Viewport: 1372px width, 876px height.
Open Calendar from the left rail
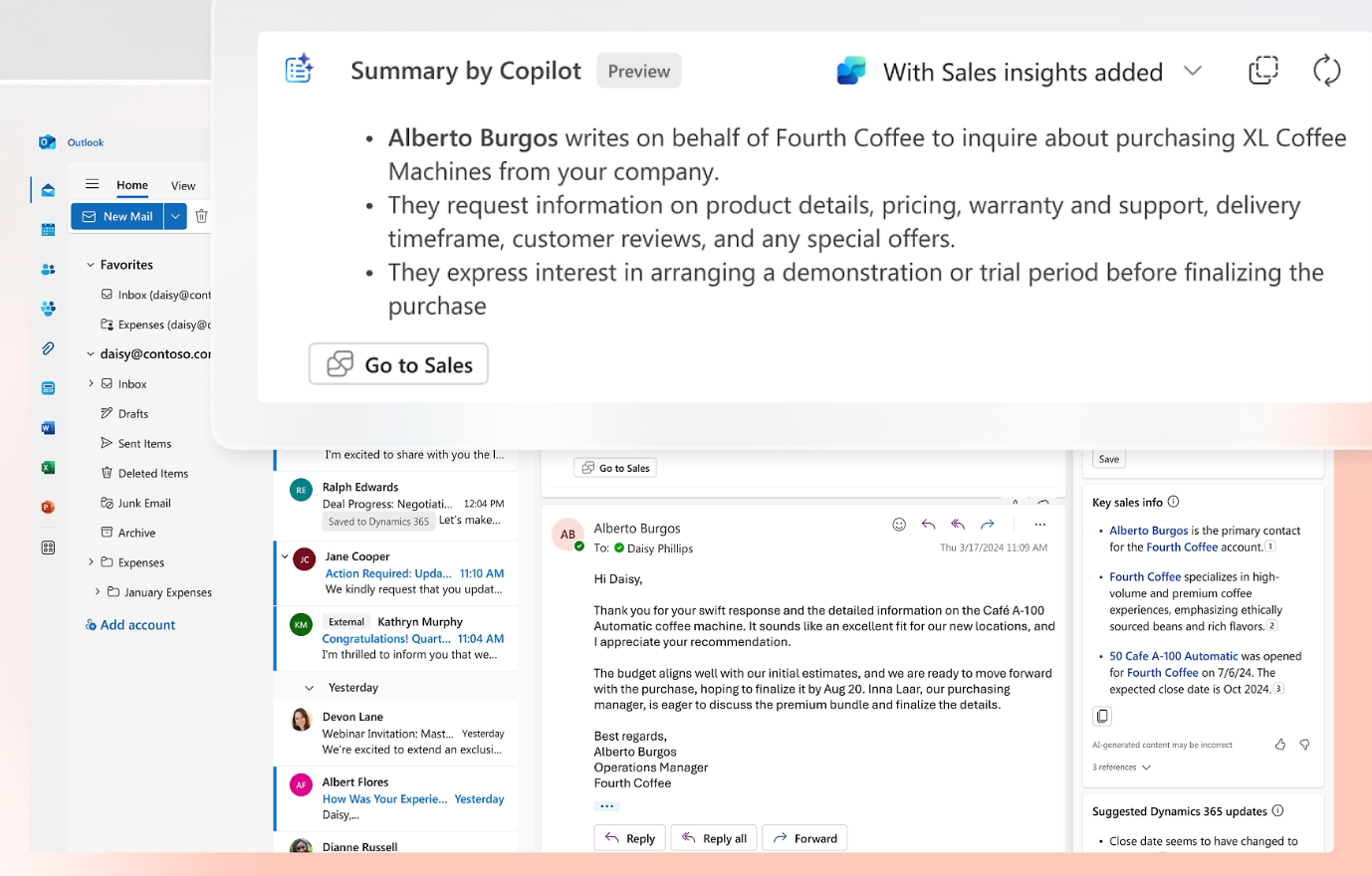(x=48, y=230)
